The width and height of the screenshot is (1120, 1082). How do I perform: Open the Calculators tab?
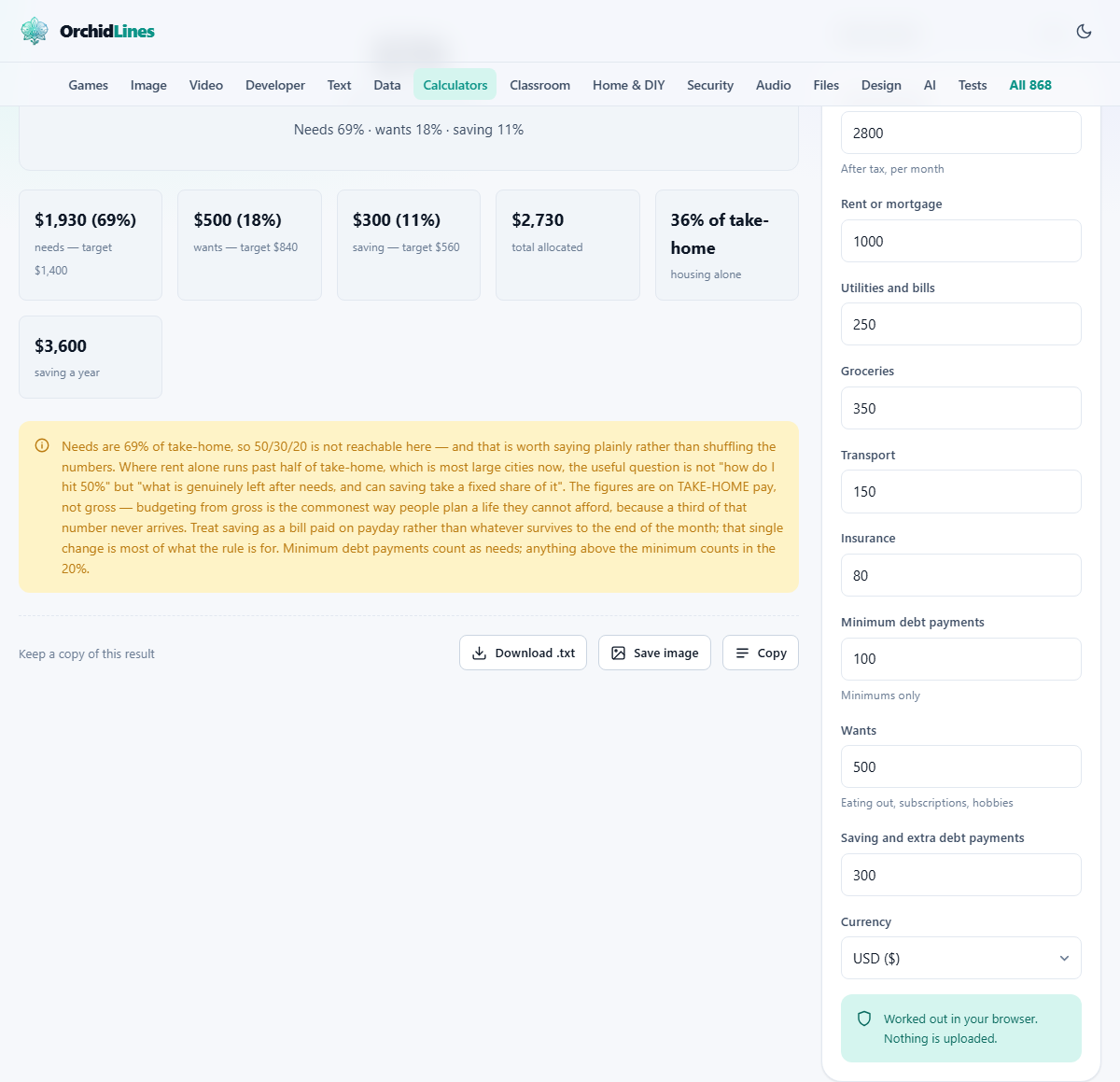tap(455, 85)
